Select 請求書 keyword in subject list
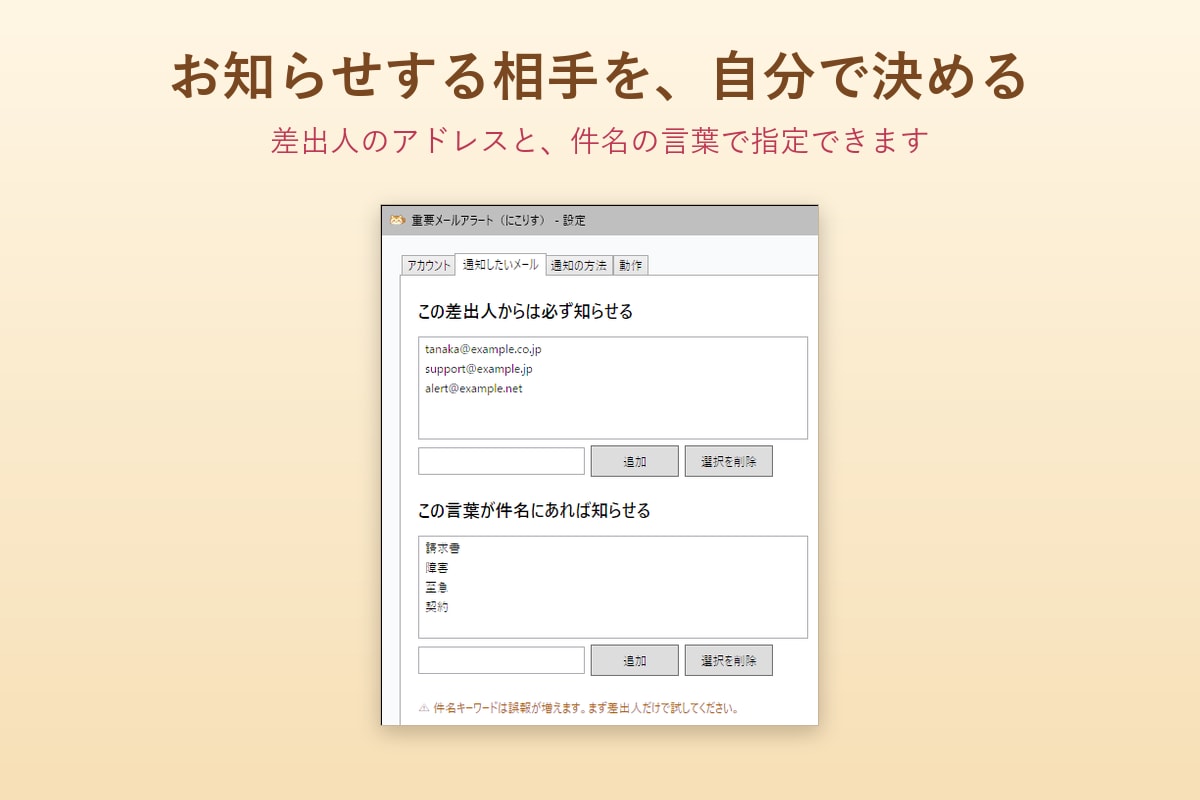The width and height of the screenshot is (1200, 800). click(x=442, y=548)
